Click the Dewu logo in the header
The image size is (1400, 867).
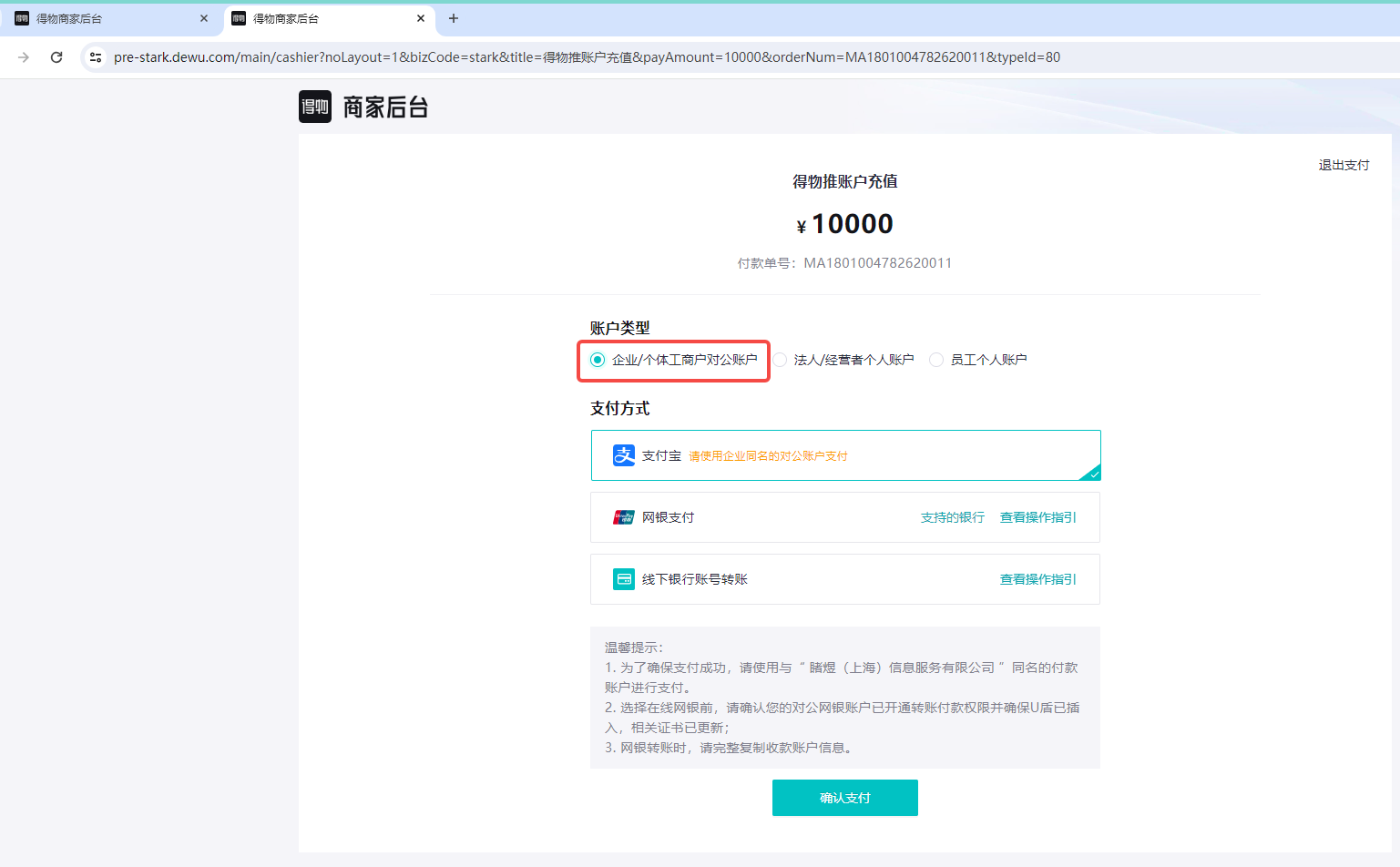[x=315, y=107]
